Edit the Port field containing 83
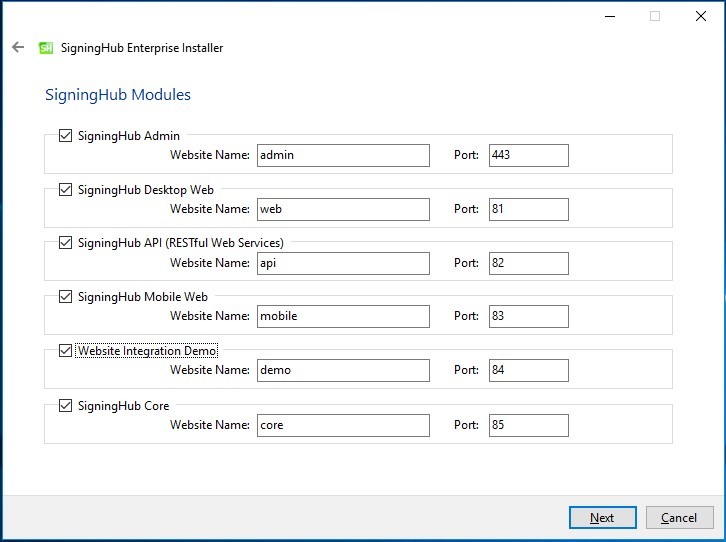The height and width of the screenshot is (542, 726). pos(529,316)
